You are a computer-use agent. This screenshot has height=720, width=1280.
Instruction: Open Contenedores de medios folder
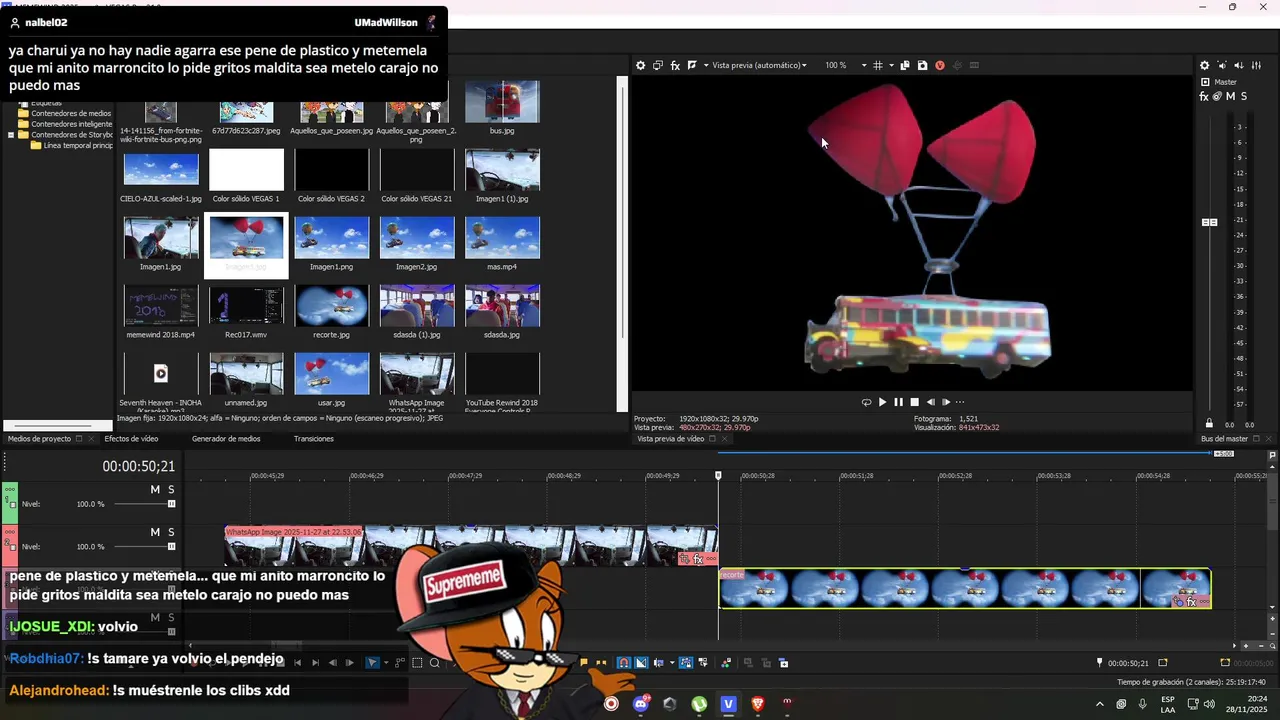click(64, 113)
